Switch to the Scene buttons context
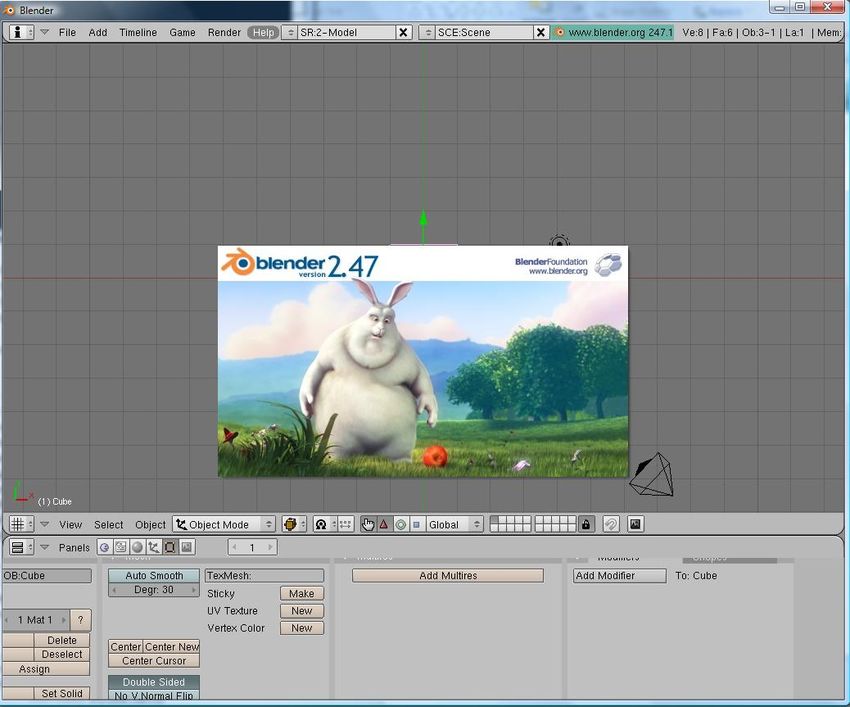Screen dimensions: 850x707 click(x=186, y=547)
